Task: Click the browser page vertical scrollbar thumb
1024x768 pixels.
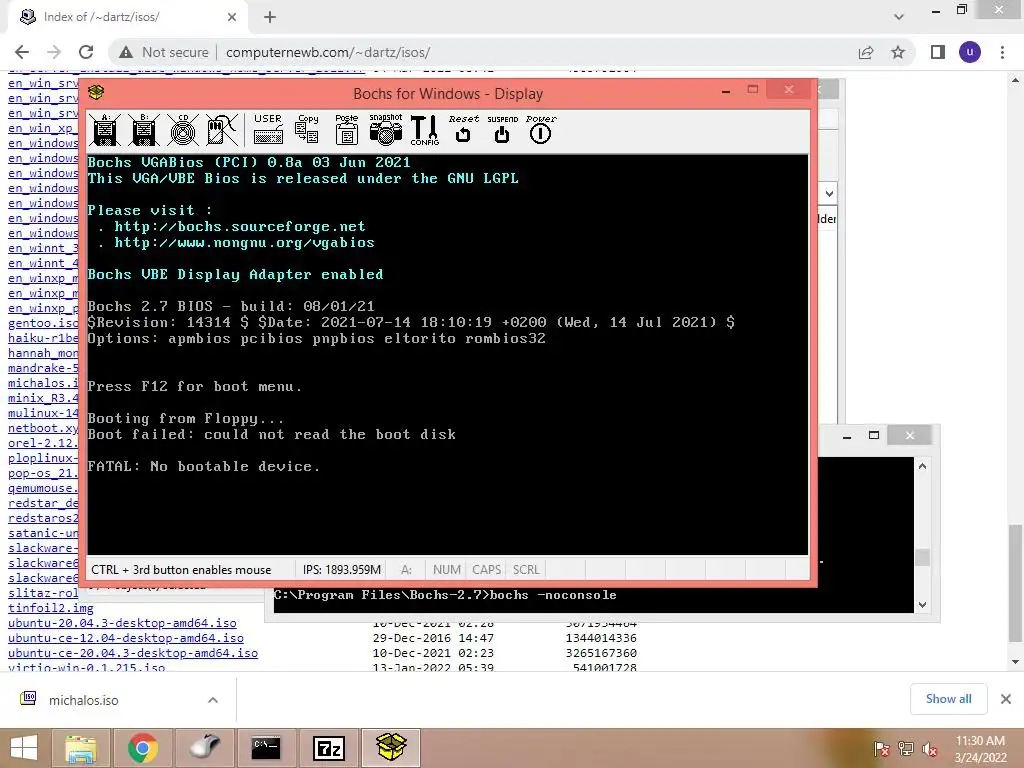Action: point(1015,583)
